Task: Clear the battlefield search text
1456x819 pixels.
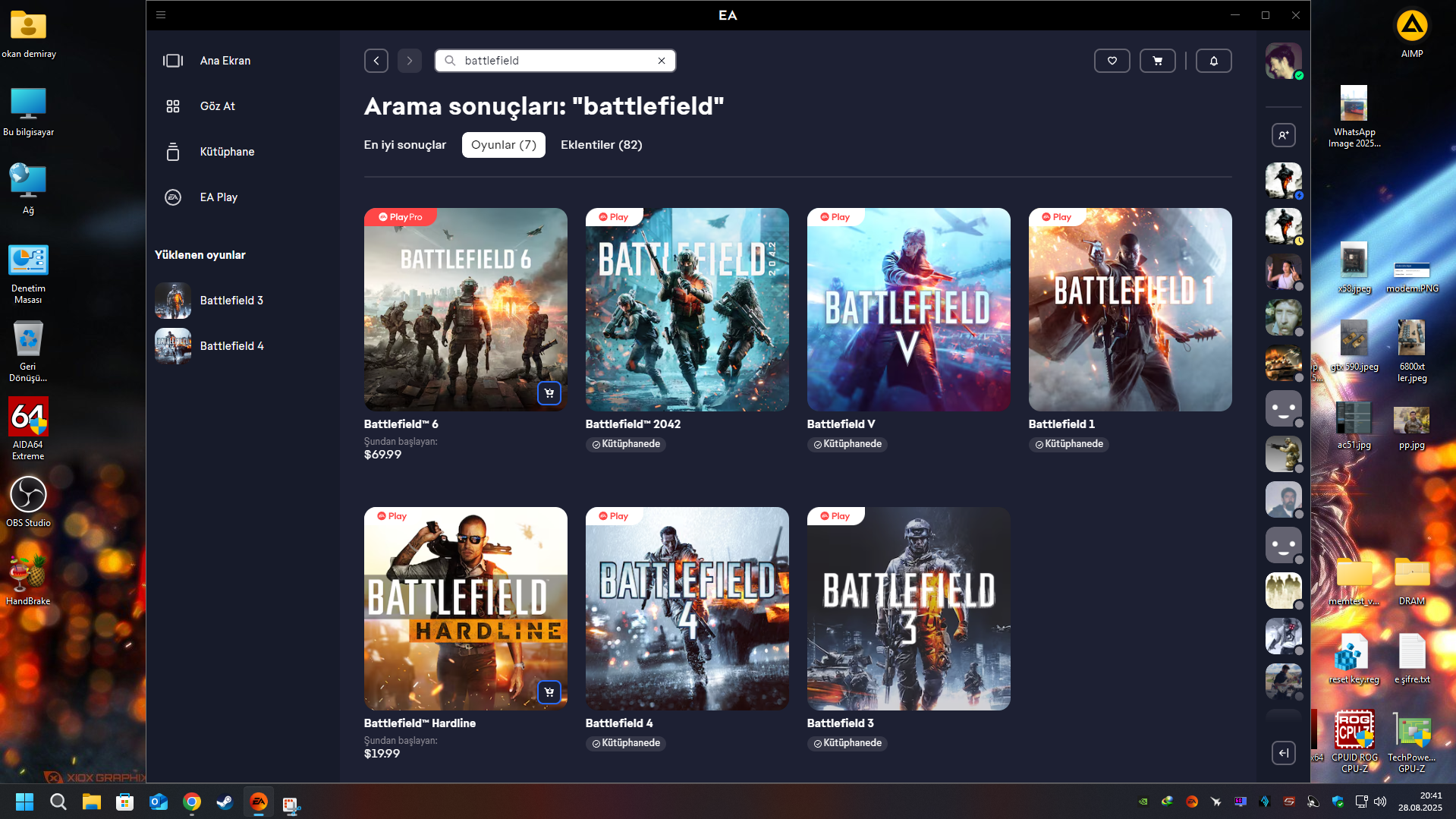Action: pos(662,61)
